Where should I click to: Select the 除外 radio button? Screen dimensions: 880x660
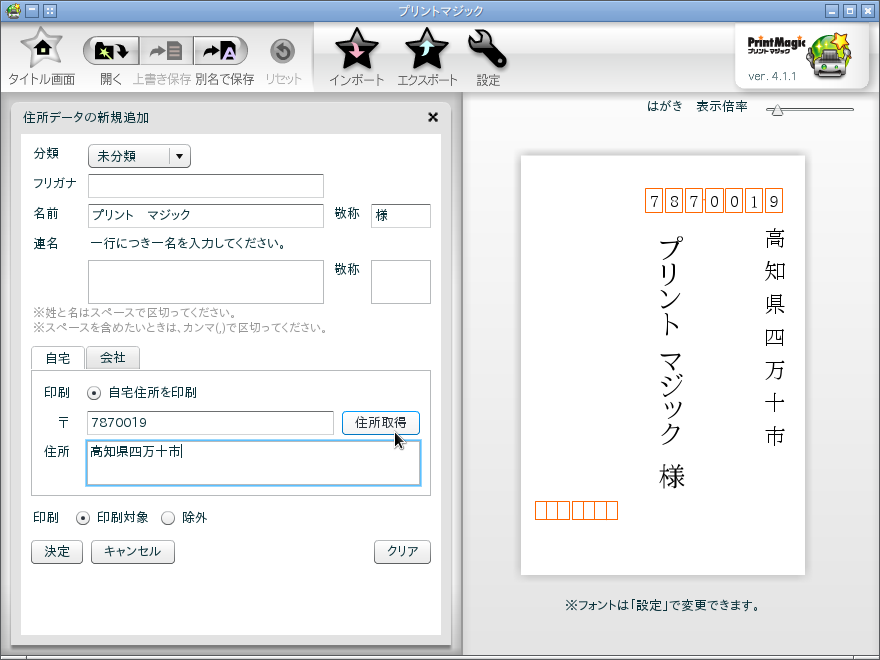168,518
